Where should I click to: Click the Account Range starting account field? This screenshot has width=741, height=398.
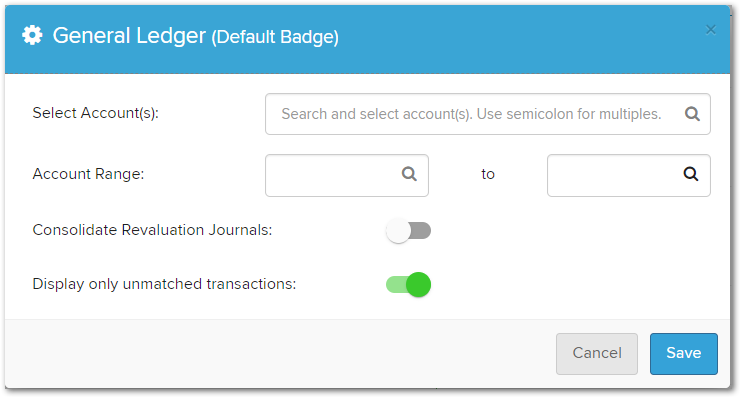coord(347,175)
